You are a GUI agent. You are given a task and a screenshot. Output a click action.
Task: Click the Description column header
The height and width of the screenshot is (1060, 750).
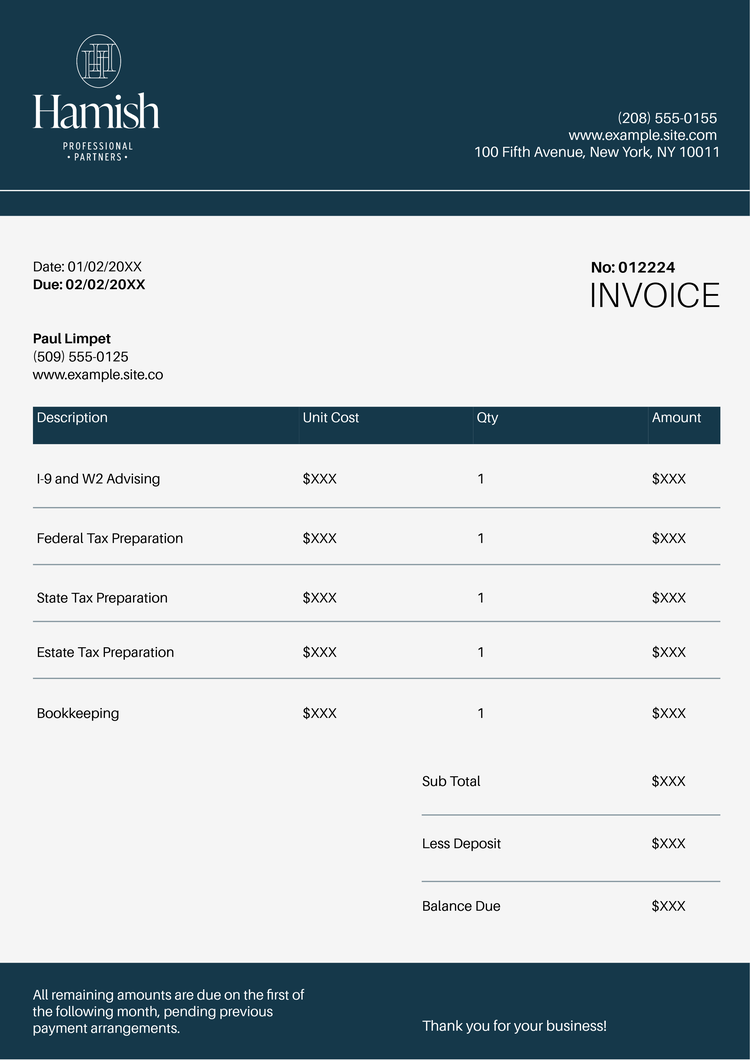[72, 418]
